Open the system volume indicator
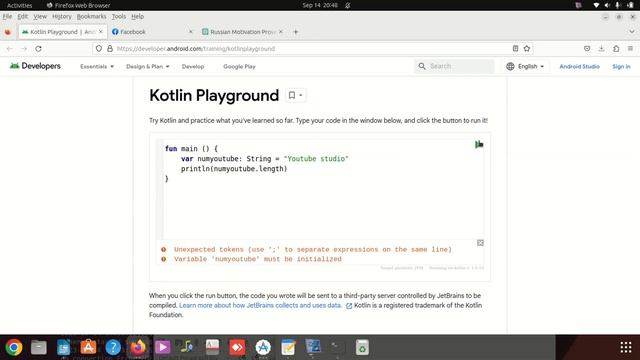The width and height of the screenshot is (640, 360). [x=607, y=5]
